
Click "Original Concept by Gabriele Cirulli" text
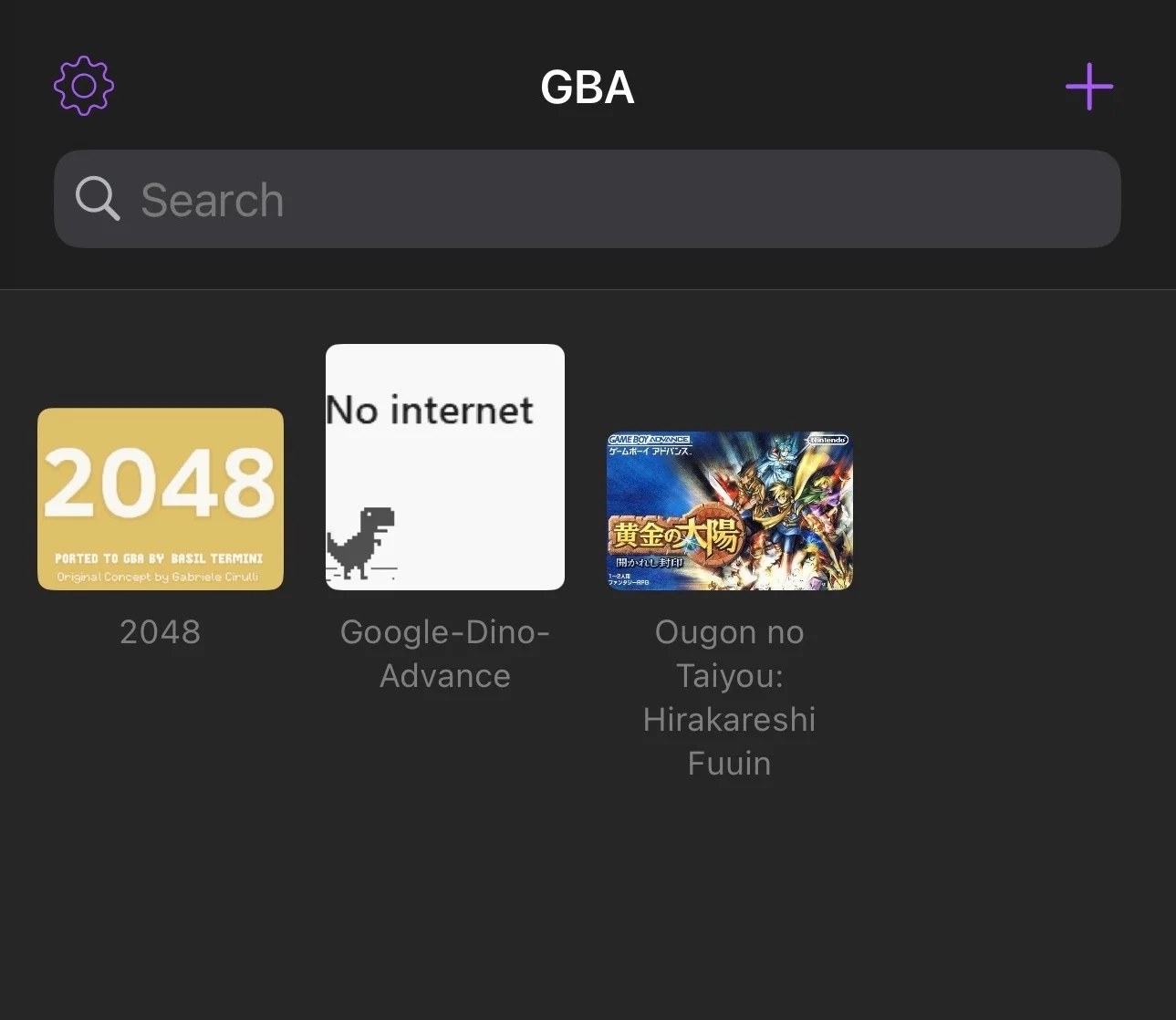pos(158,577)
